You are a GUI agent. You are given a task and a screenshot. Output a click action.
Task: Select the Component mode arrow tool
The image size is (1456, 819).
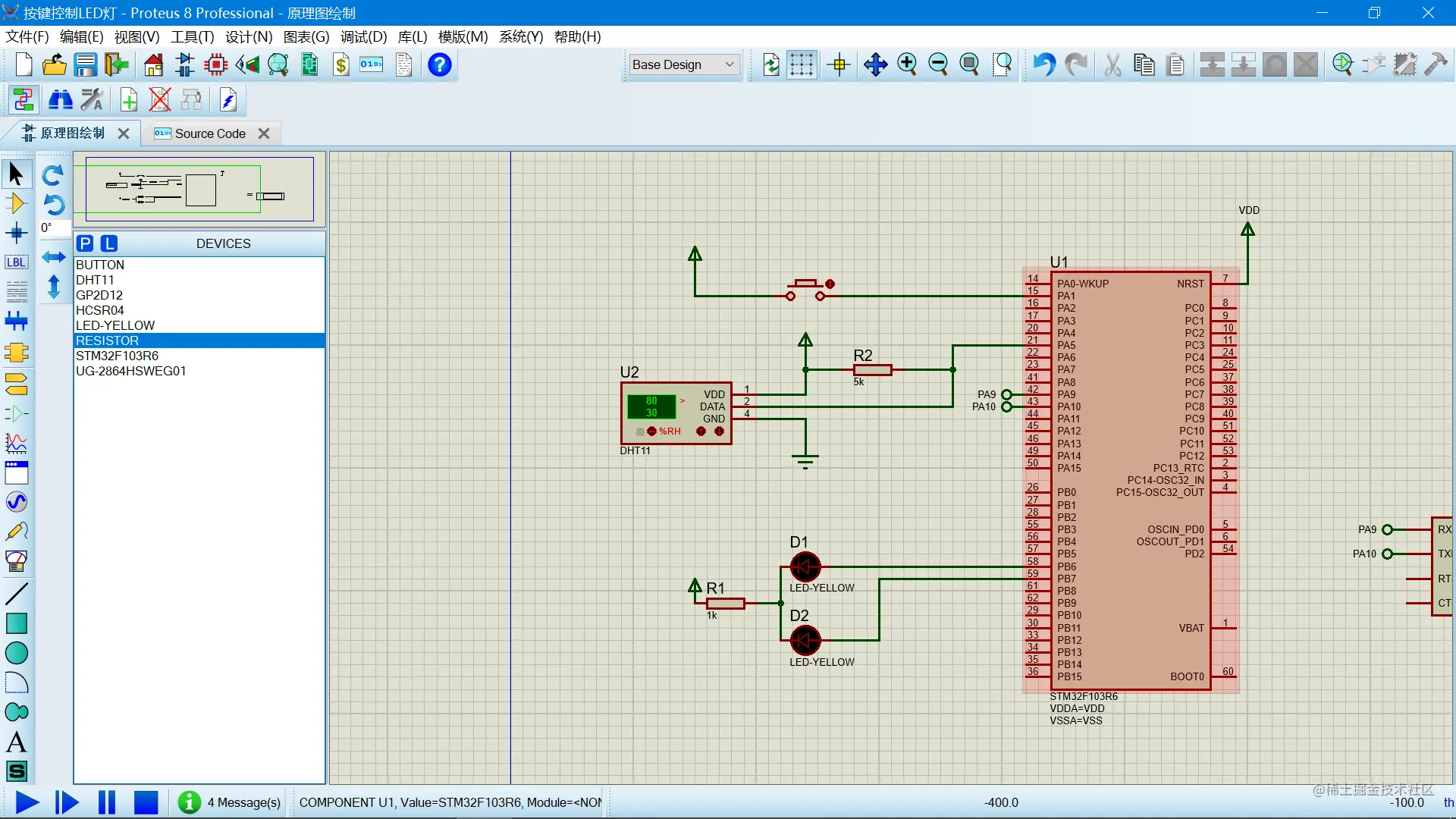tap(16, 203)
